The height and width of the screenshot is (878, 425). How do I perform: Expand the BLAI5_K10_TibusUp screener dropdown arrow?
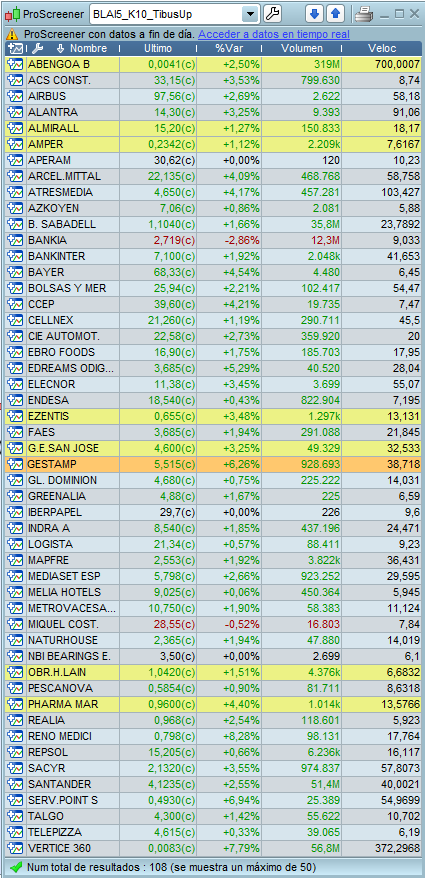point(251,13)
